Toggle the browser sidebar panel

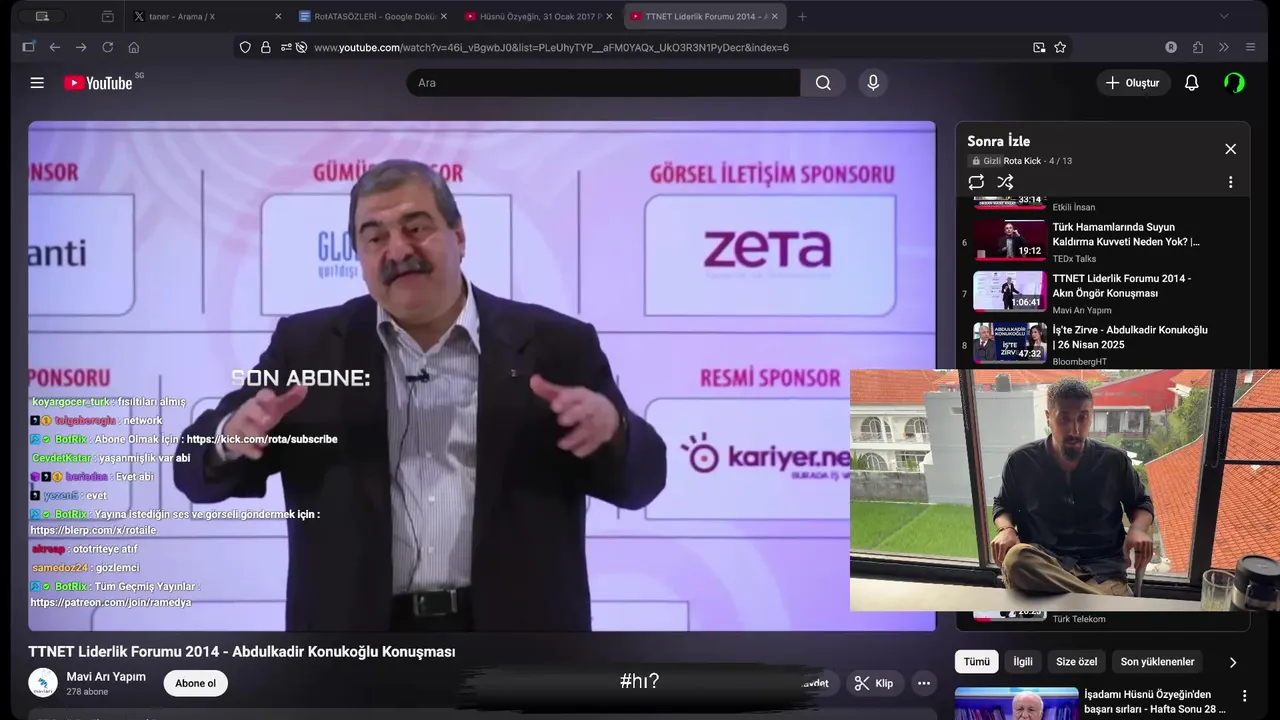pyautogui.click(x=28, y=47)
